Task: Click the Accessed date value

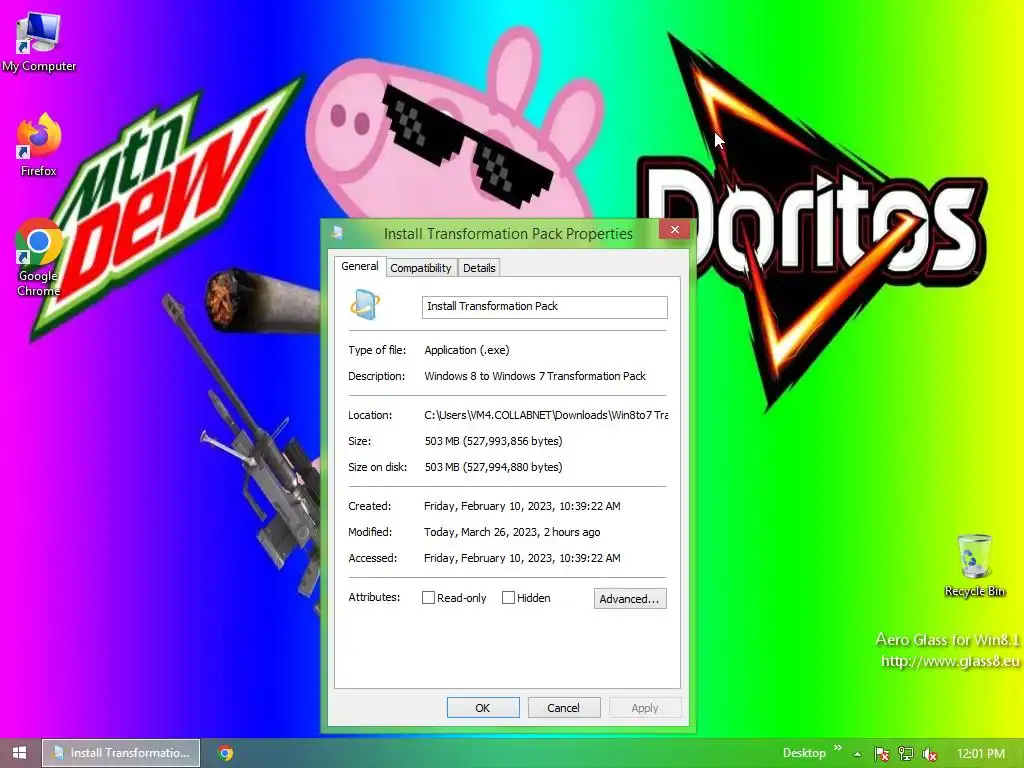Action: tap(522, 558)
